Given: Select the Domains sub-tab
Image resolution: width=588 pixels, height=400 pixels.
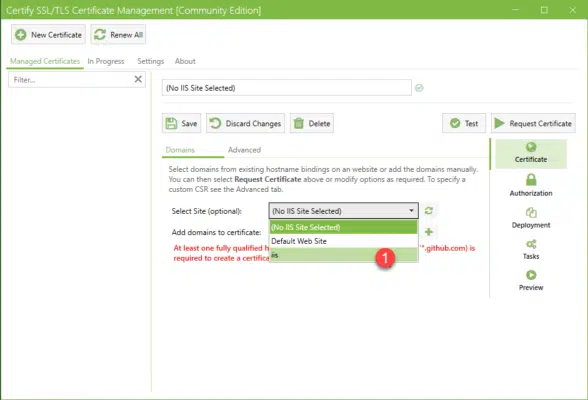Looking at the screenshot, I should pyautogui.click(x=180, y=150).
